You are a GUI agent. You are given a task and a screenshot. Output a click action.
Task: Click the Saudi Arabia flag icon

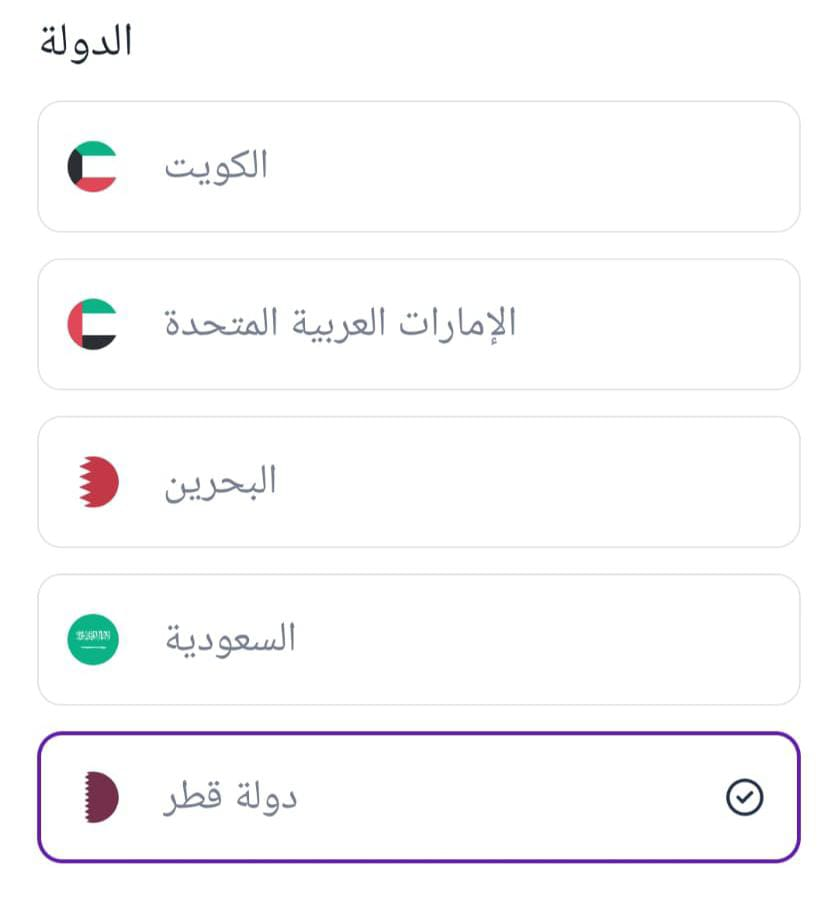coord(93,639)
